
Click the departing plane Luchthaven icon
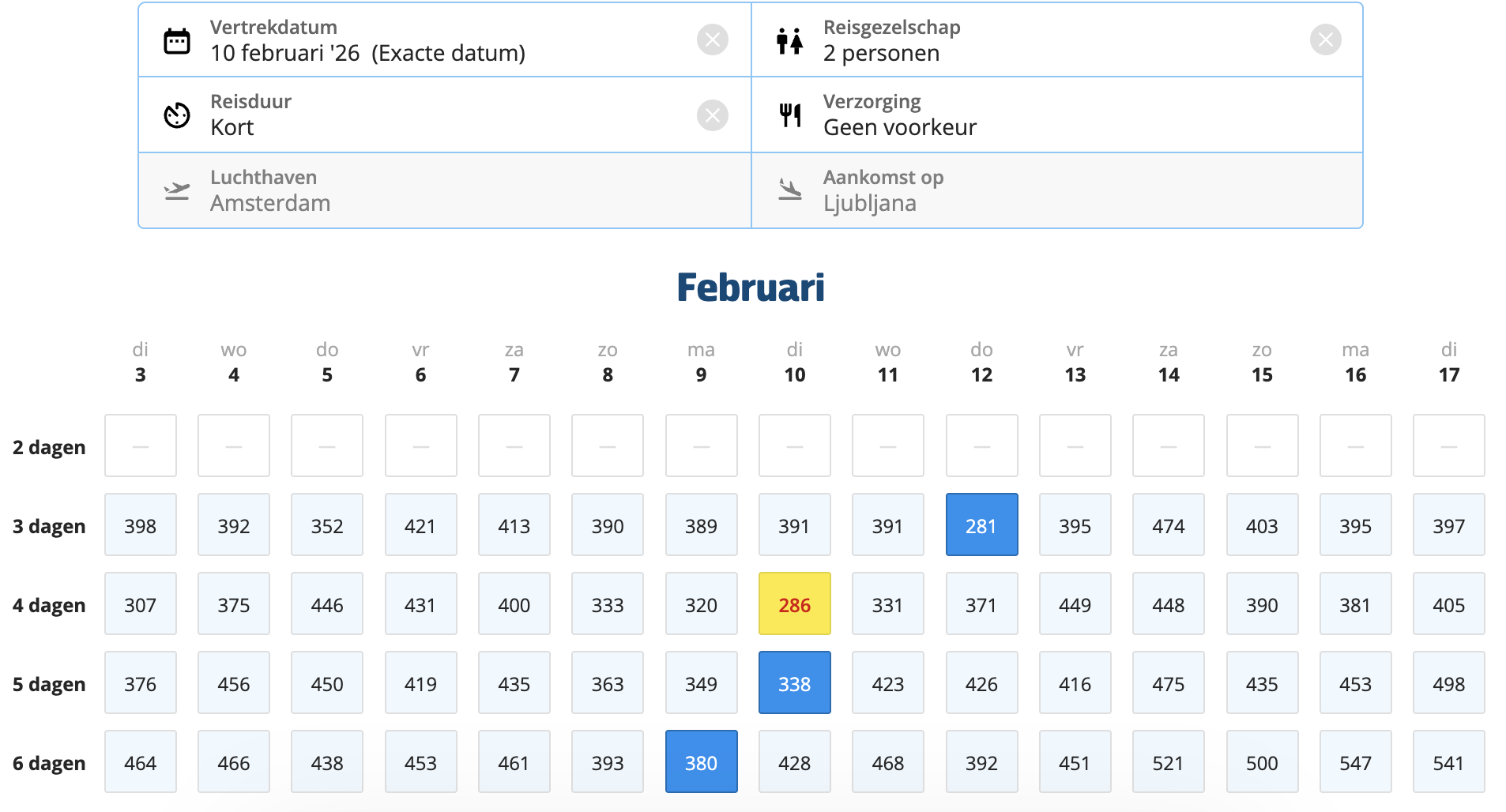[x=176, y=190]
